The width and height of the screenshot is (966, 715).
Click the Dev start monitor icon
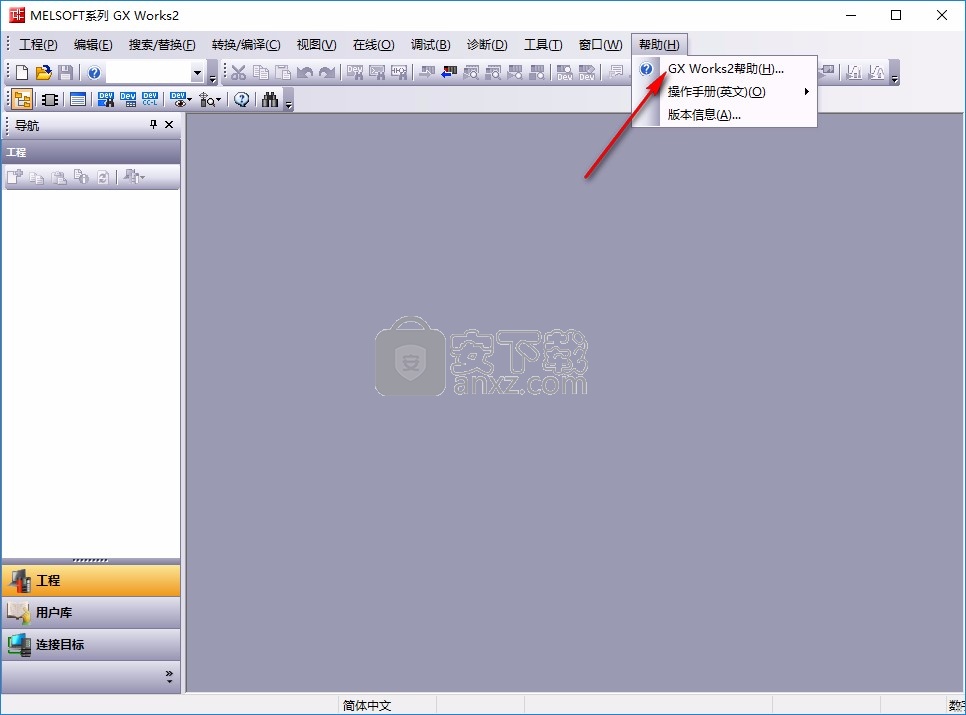pyautogui.click(x=564, y=73)
